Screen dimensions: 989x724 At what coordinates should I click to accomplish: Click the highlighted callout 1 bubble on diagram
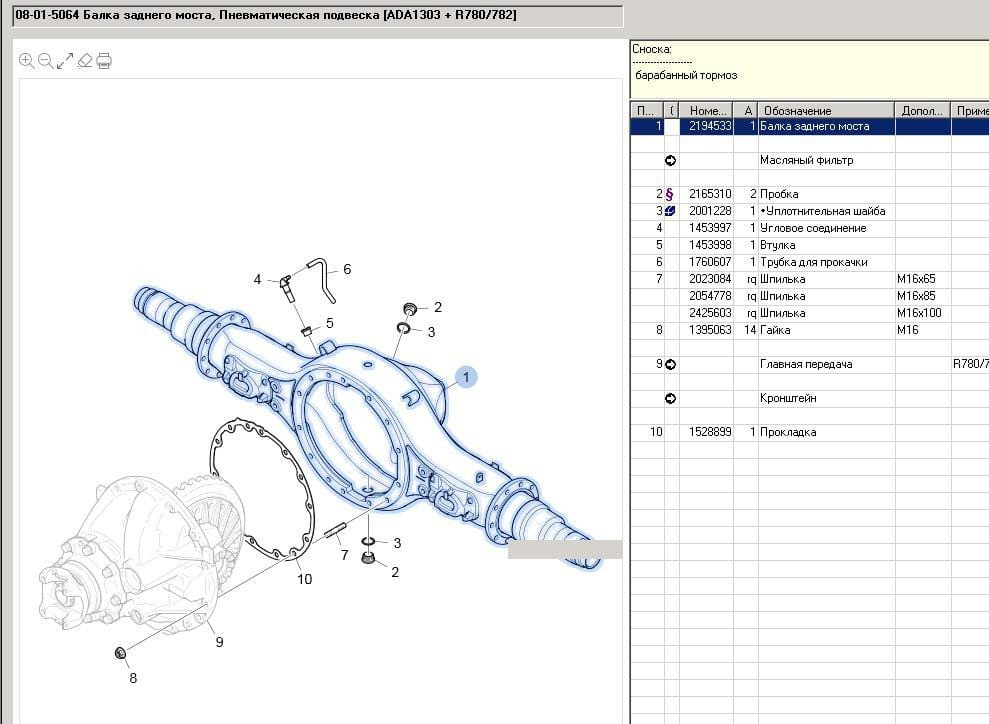click(466, 377)
